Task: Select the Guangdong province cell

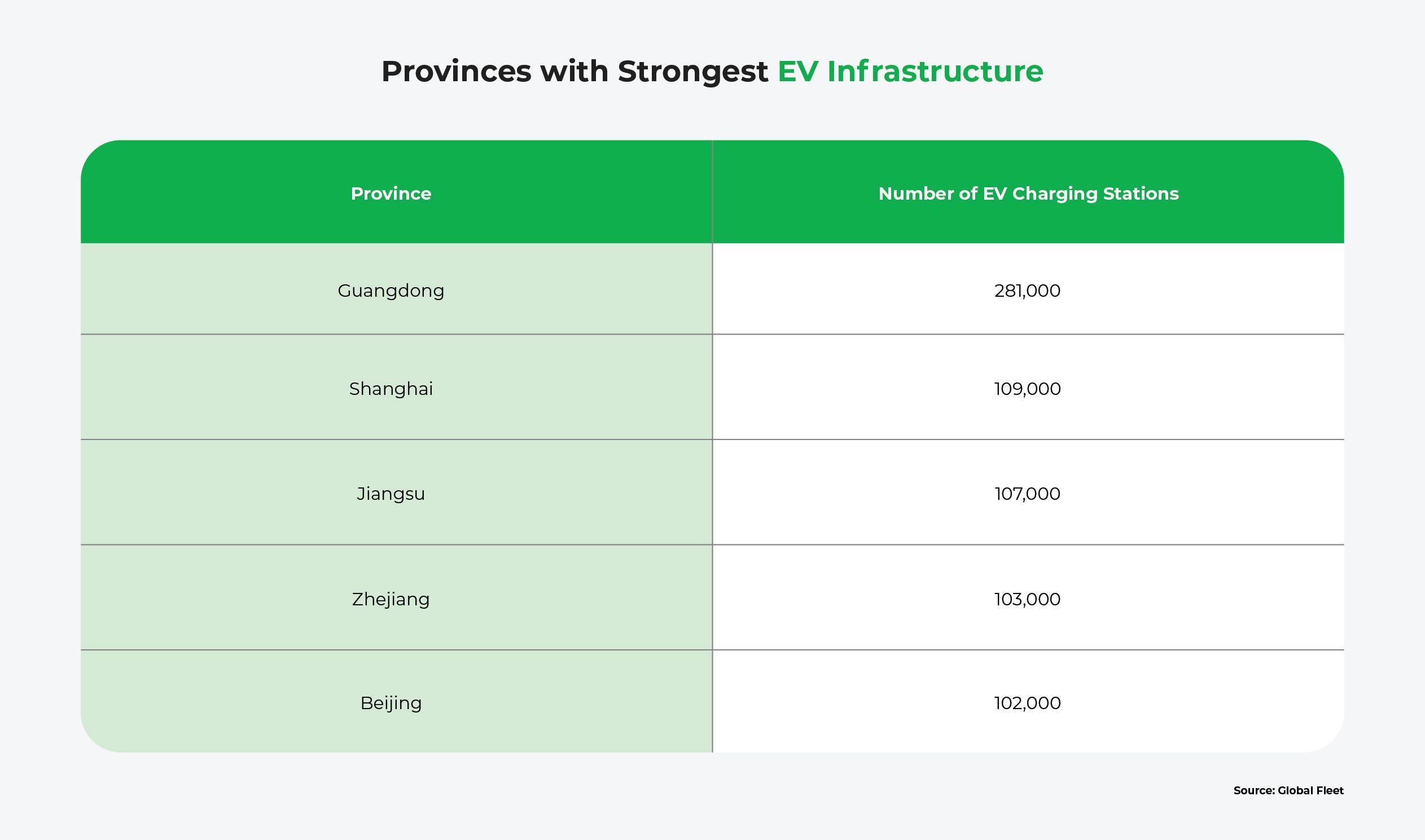Action: [391, 291]
